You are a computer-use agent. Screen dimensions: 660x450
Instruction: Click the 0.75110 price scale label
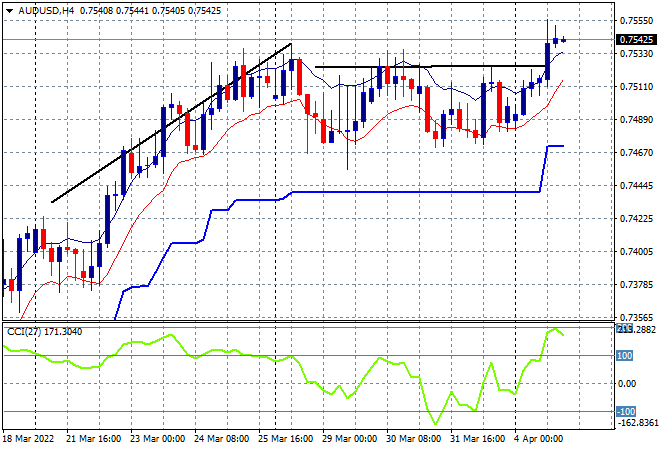pyautogui.click(x=636, y=87)
